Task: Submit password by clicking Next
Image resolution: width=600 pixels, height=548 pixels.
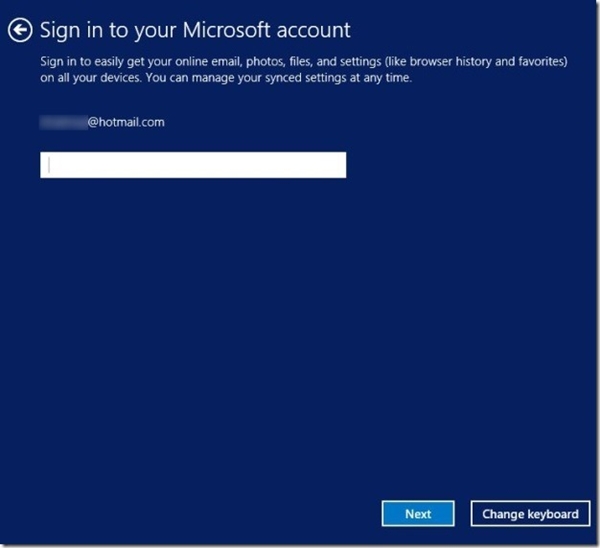Action: tap(418, 514)
